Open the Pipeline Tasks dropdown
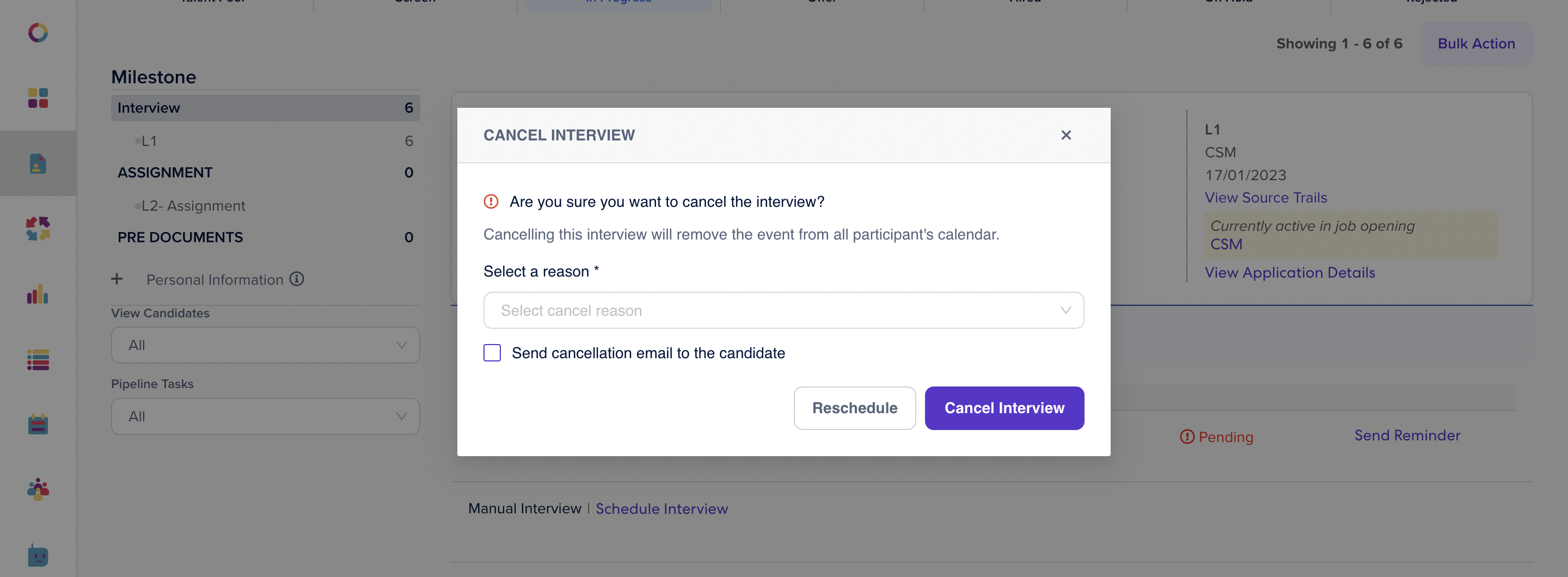 (265, 416)
